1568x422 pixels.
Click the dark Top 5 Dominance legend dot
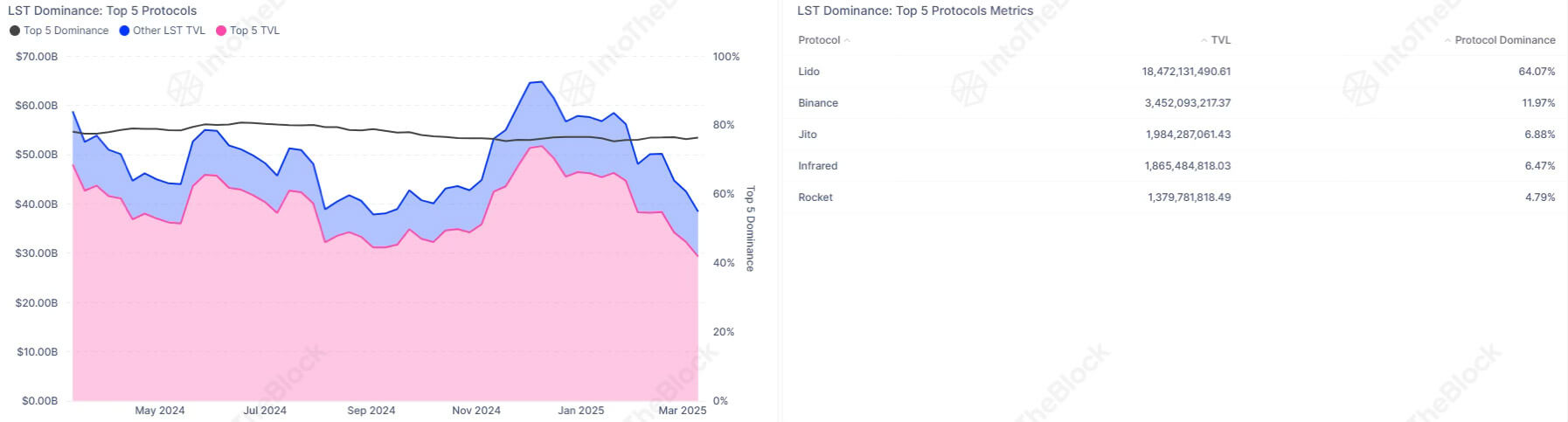point(14,31)
